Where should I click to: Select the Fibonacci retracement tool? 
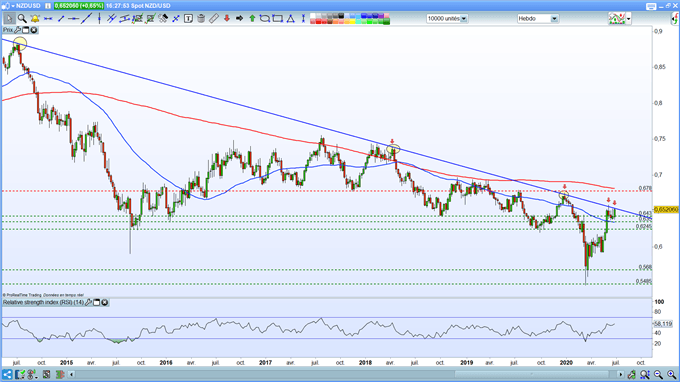(x=137, y=19)
